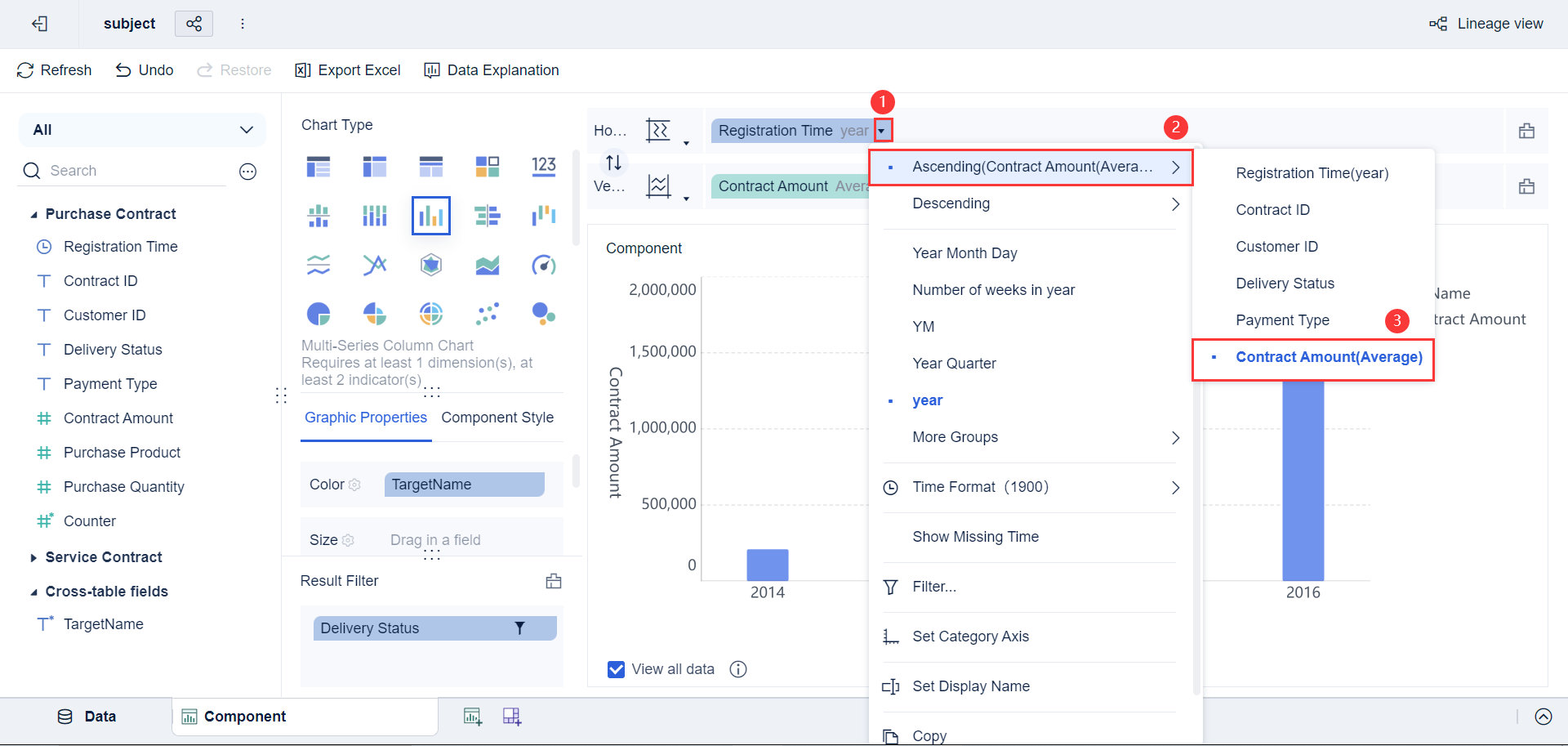Click the share icon next to subject

pos(194,24)
